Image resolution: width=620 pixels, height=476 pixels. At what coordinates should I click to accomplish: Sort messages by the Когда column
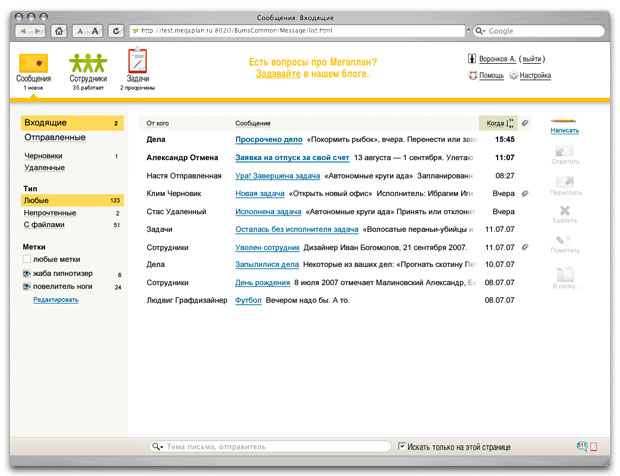point(495,123)
